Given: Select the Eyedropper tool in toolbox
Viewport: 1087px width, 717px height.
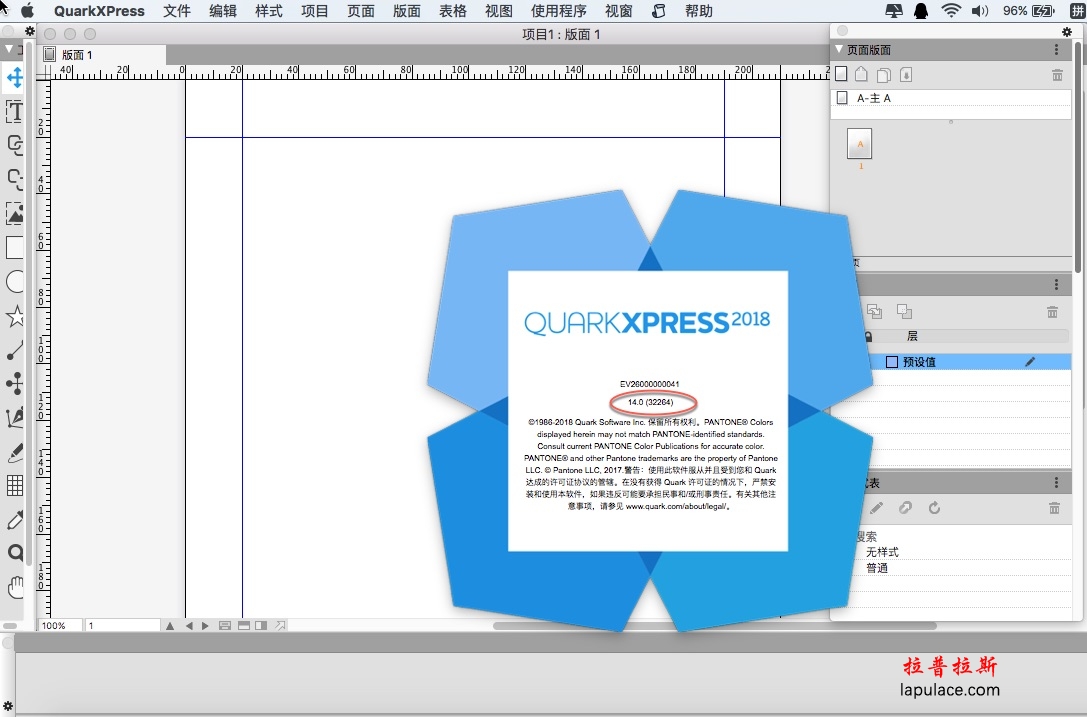Looking at the screenshot, I should (x=15, y=519).
